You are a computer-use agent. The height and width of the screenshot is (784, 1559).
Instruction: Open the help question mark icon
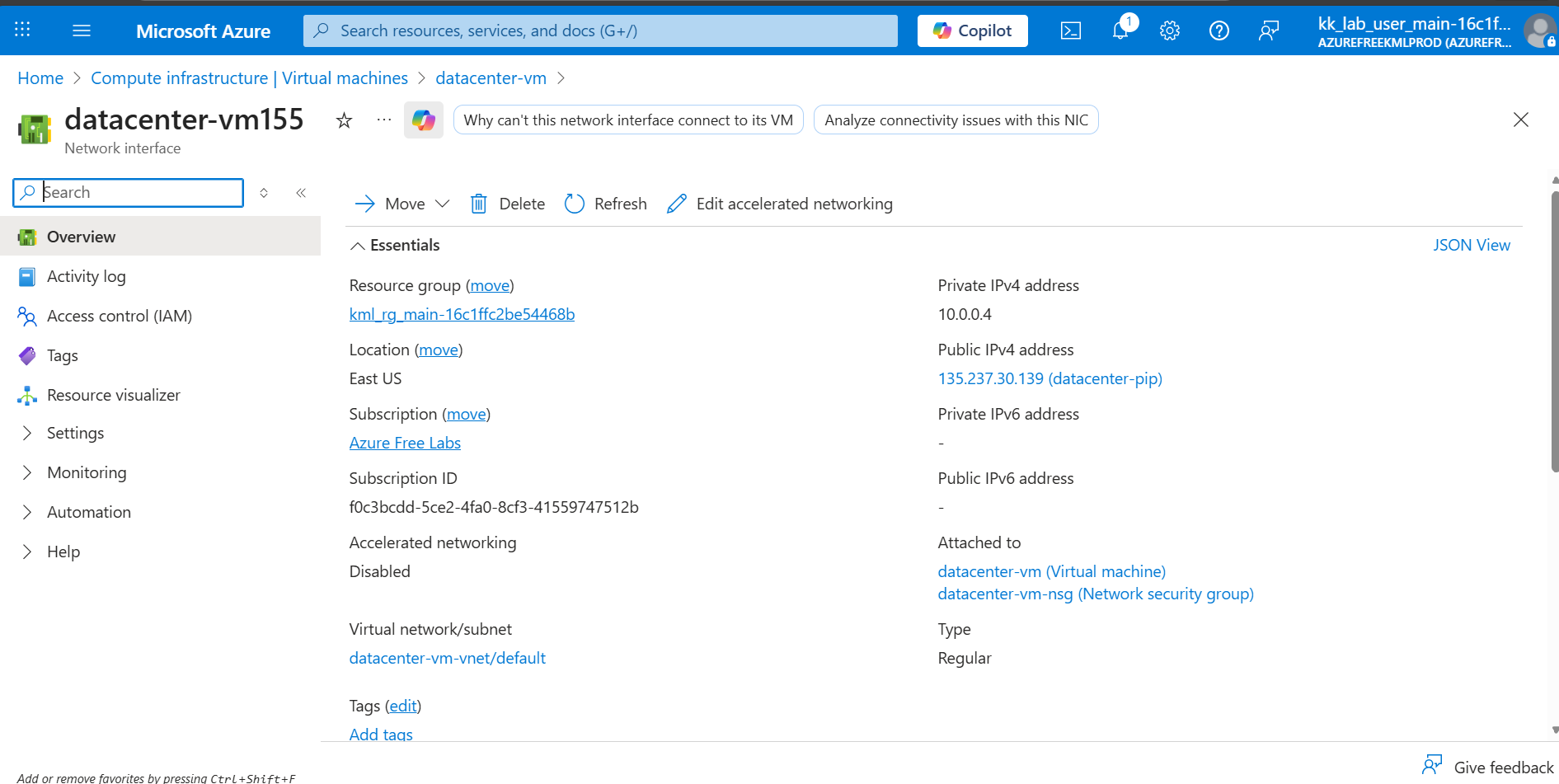[1219, 31]
